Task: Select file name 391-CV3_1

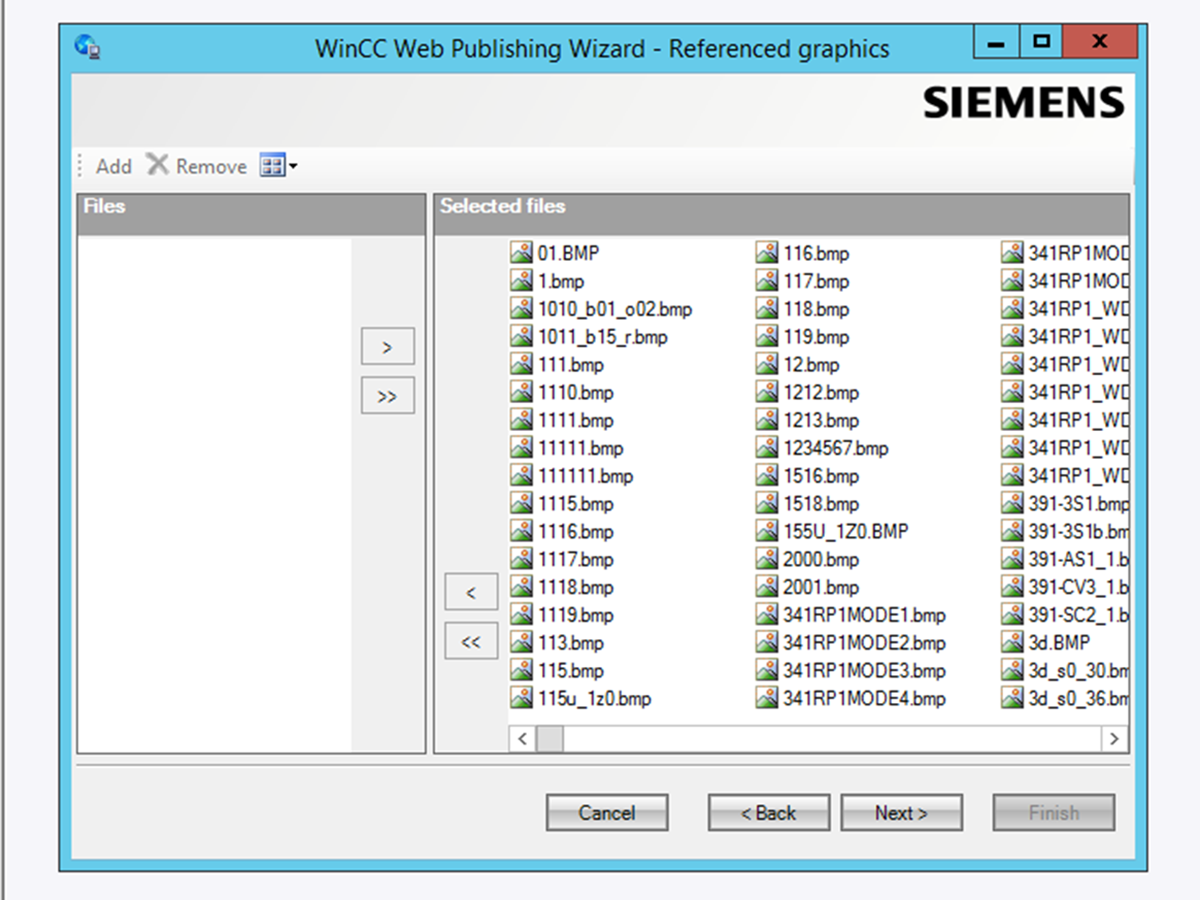Action: click(x=1079, y=587)
